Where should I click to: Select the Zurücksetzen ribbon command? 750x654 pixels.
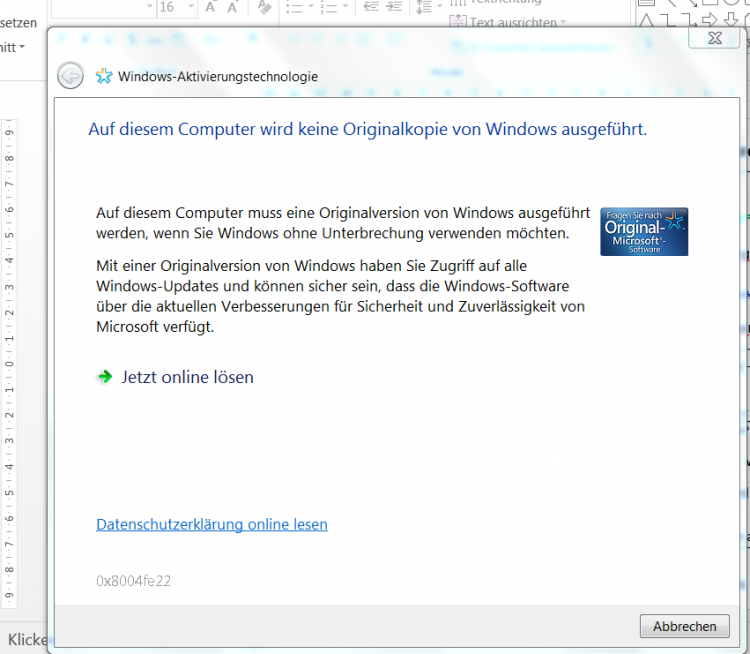pyautogui.click(x=18, y=22)
